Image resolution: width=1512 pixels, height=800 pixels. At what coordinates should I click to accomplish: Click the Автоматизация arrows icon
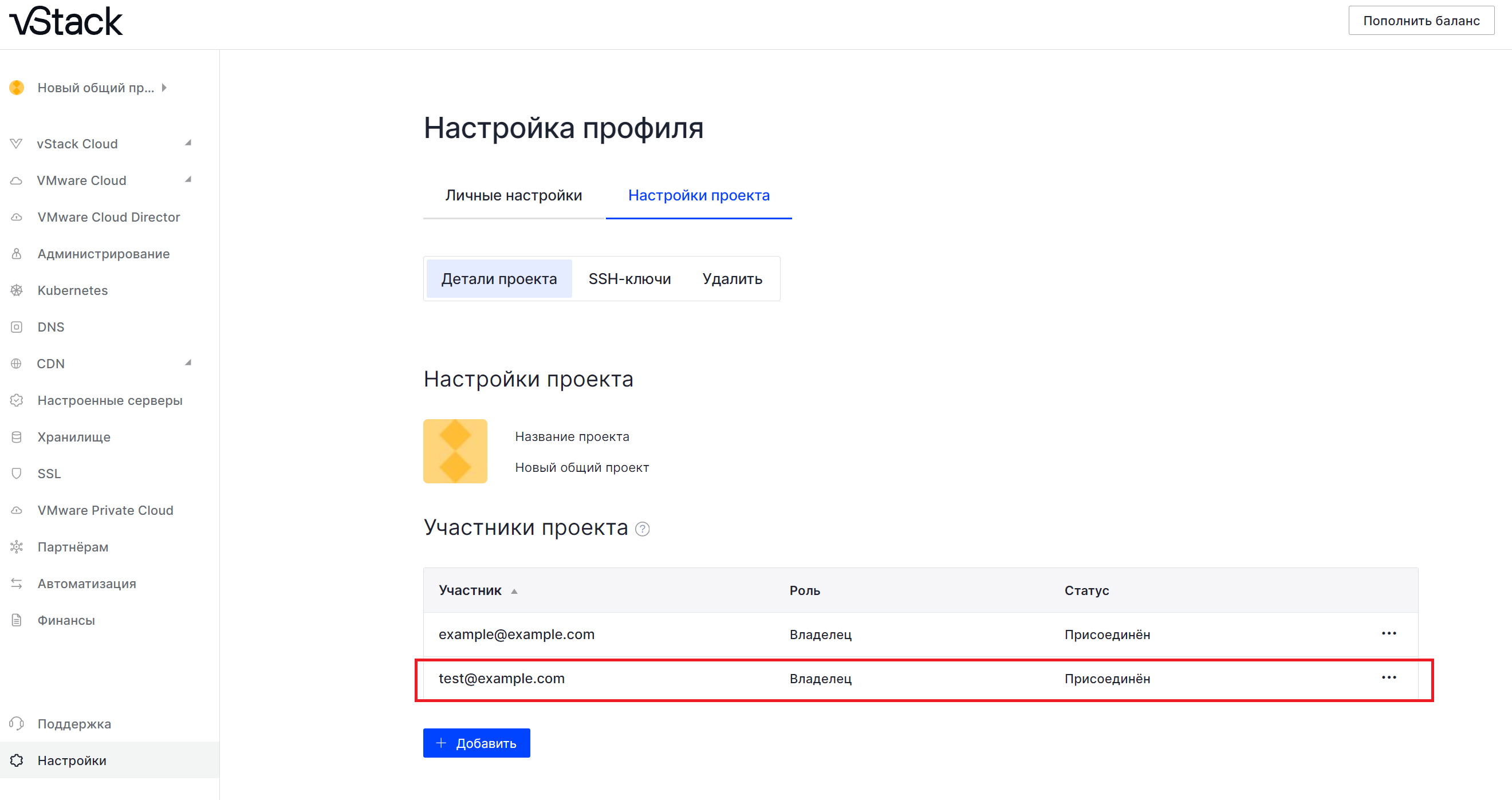click(17, 584)
